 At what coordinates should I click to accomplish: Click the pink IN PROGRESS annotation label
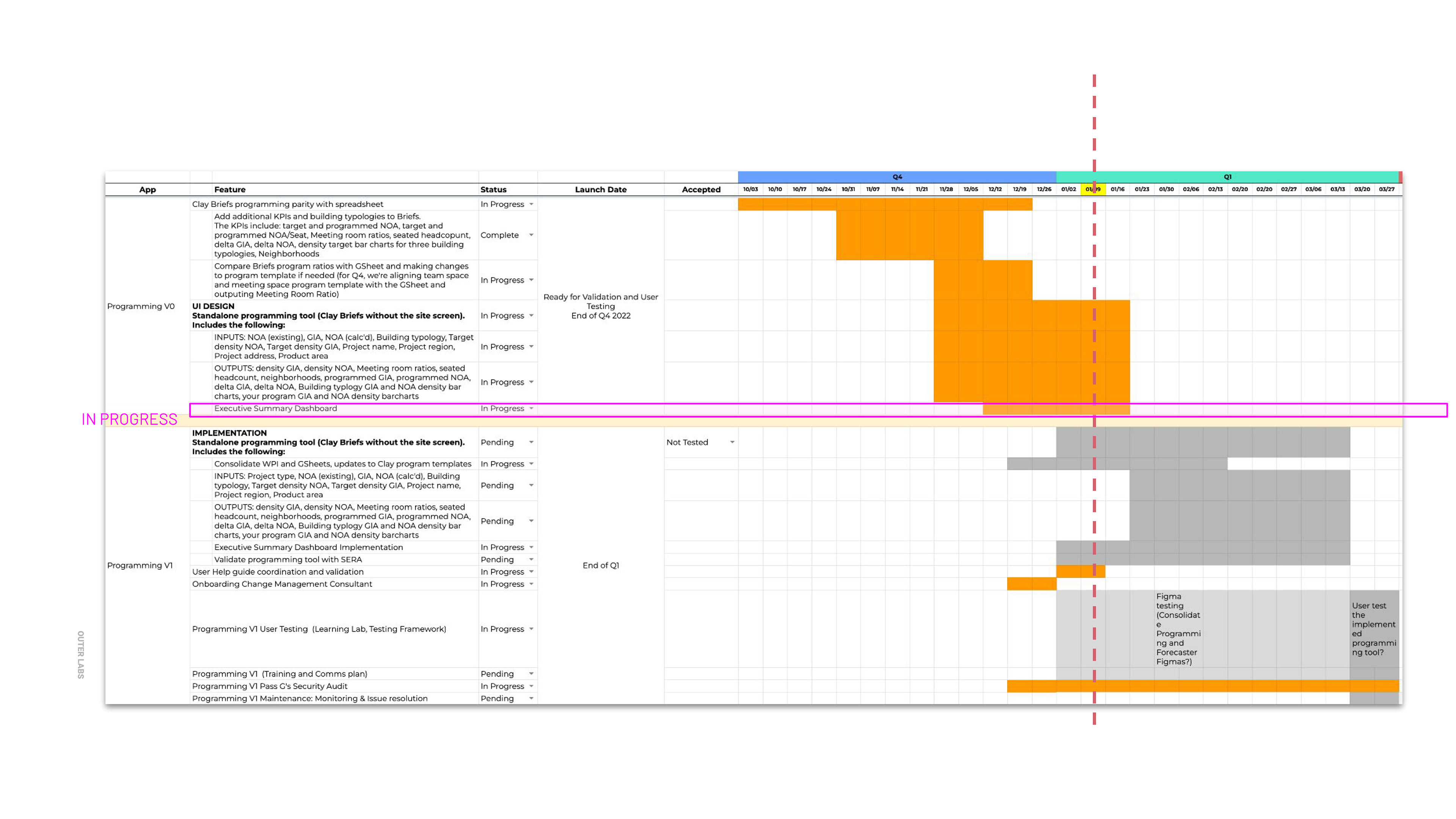[x=129, y=419]
